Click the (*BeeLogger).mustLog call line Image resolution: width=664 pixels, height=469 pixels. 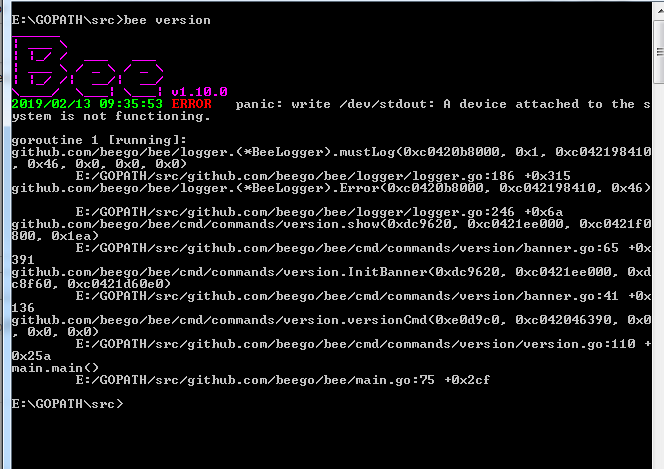pyautogui.click(x=331, y=157)
